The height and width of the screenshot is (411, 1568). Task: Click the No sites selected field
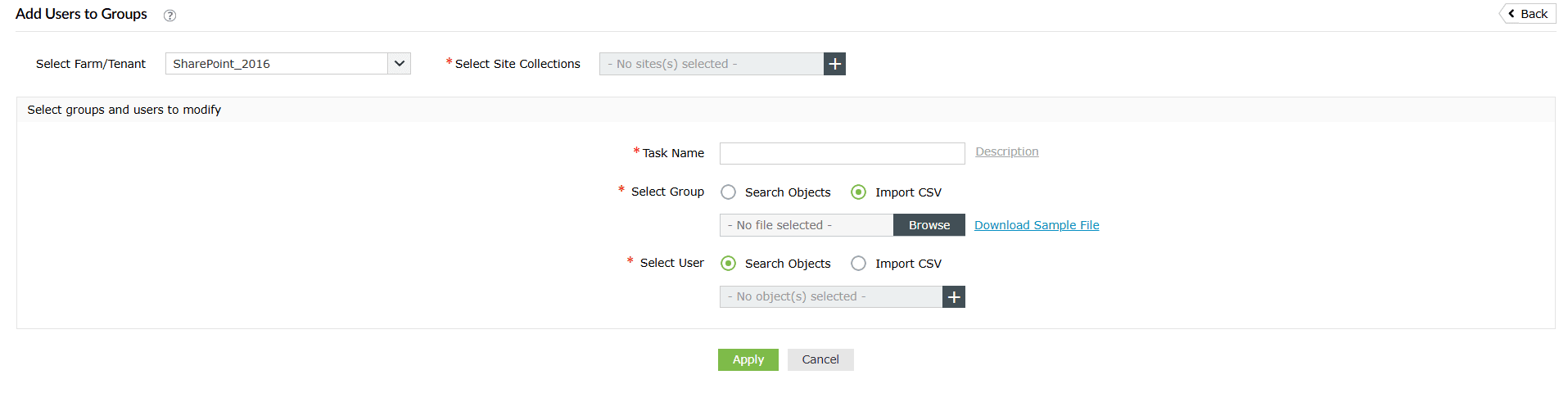tap(711, 64)
